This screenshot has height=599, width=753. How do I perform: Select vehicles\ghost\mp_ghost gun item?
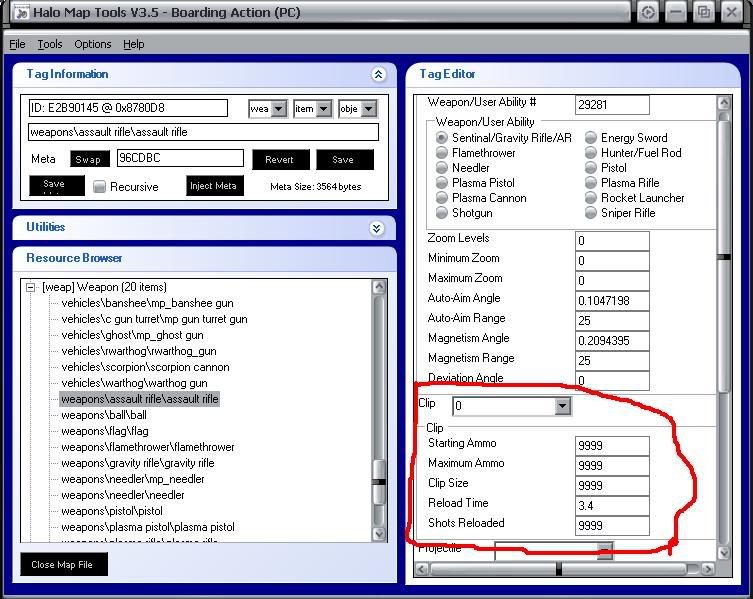pos(133,335)
